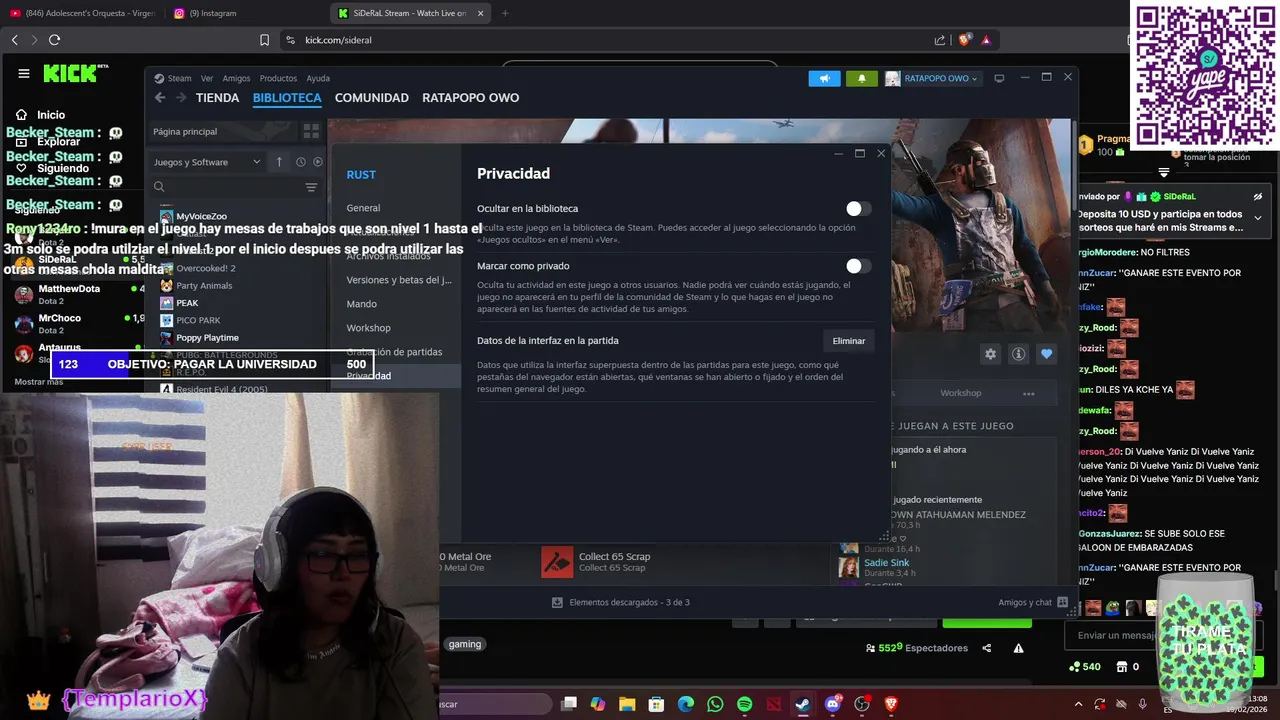Open the RATAPOPO OWO account dropdown
1280x720 pixels.
(931, 78)
